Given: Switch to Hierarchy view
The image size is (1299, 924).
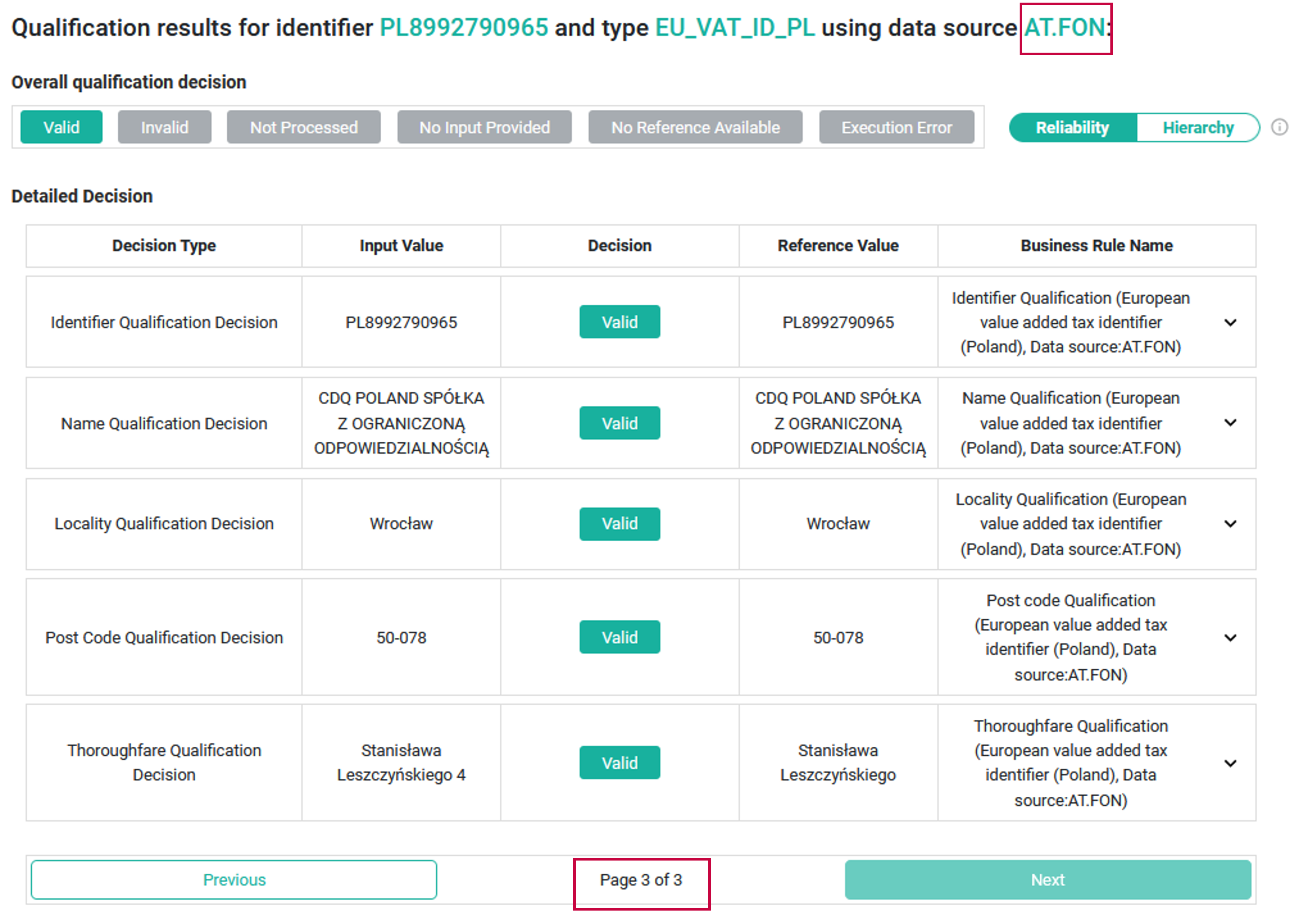Looking at the screenshot, I should click(1198, 127).
